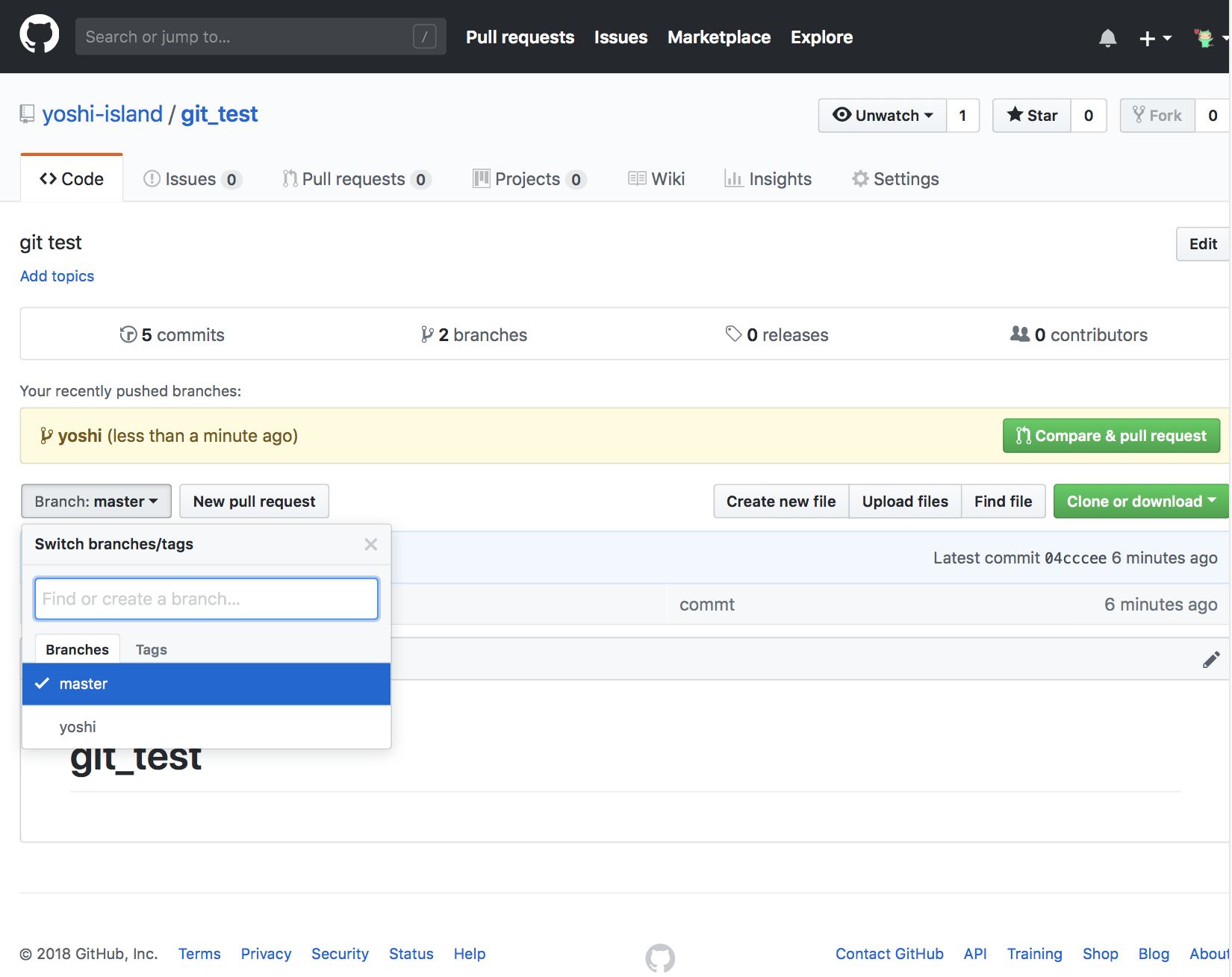Viewport: 1232px width, 977px height.
Task: Click the repository book icon
Action: point(27,114)
